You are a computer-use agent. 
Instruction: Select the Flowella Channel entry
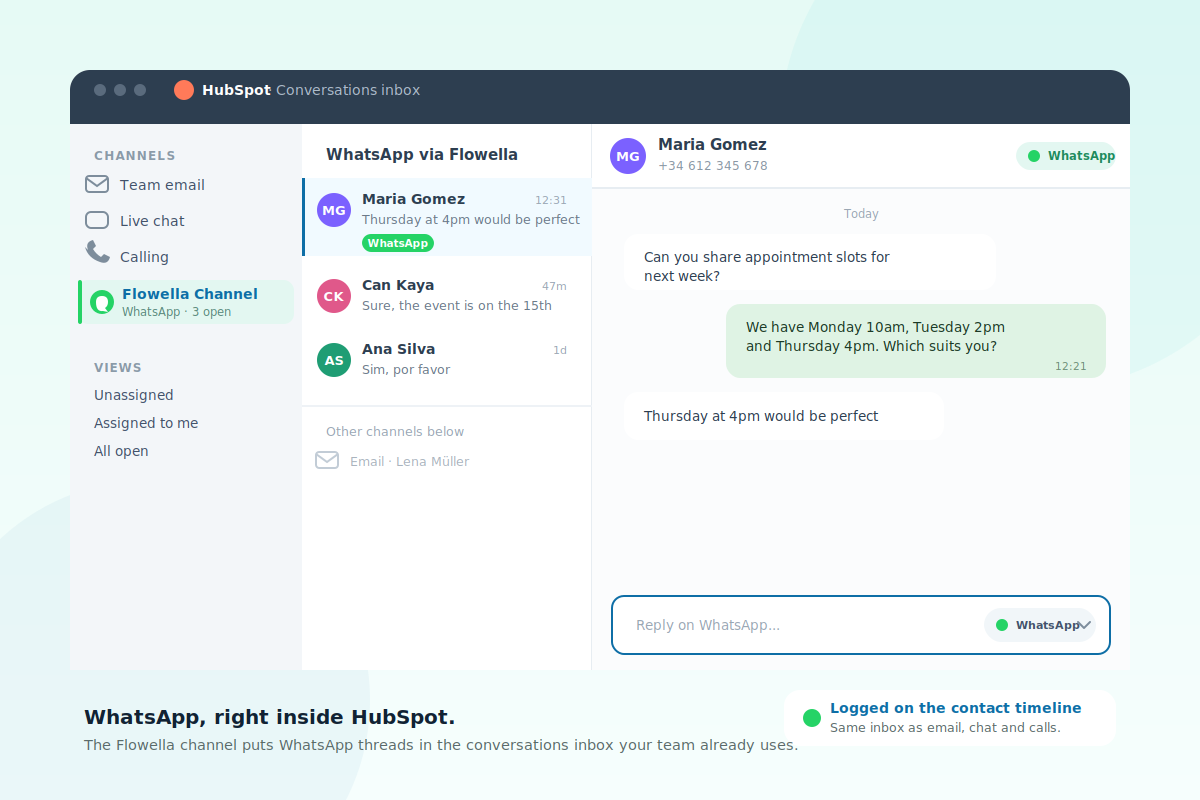(x=186, y=302)
